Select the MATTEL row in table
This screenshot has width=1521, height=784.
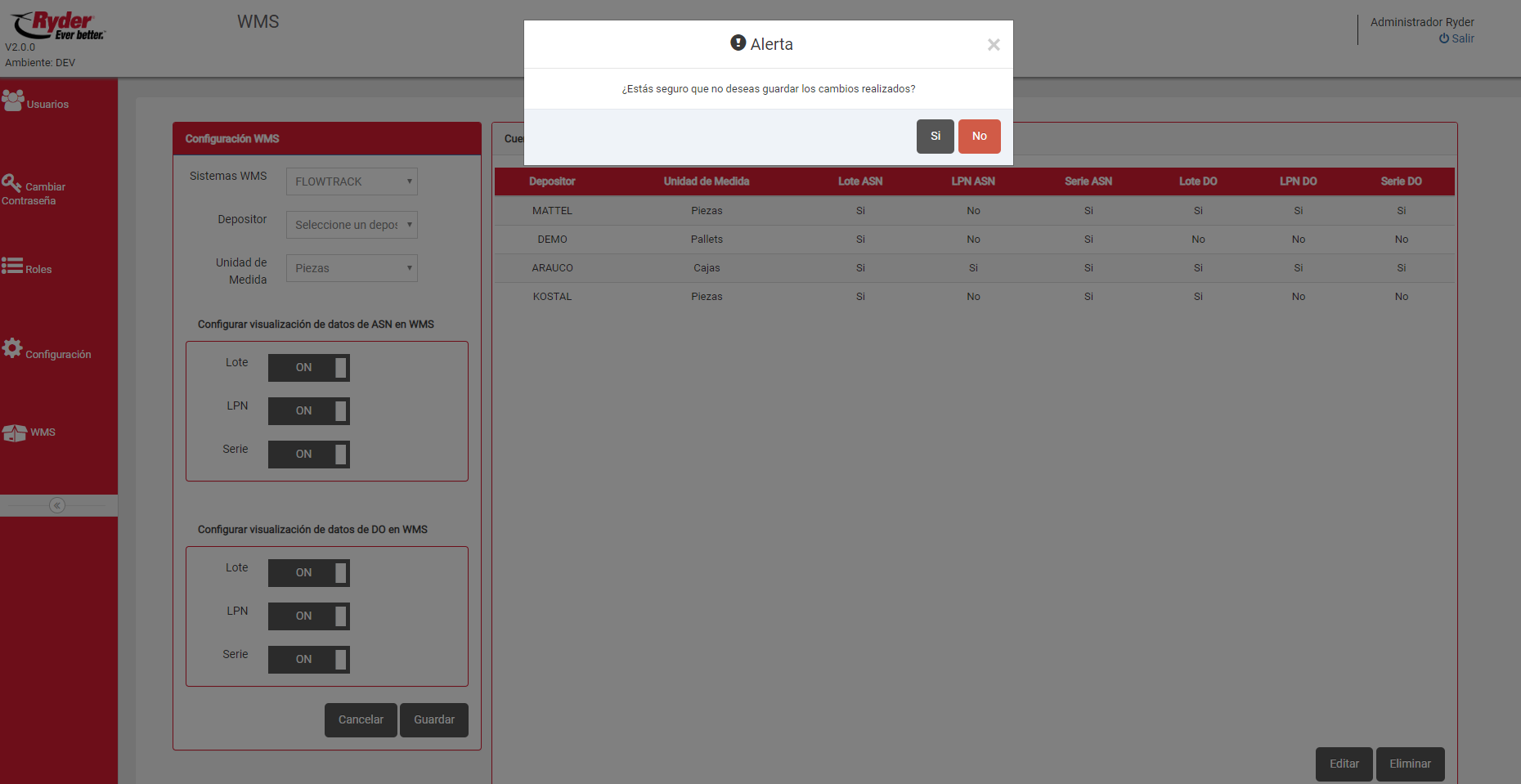(x=553, y=211)
